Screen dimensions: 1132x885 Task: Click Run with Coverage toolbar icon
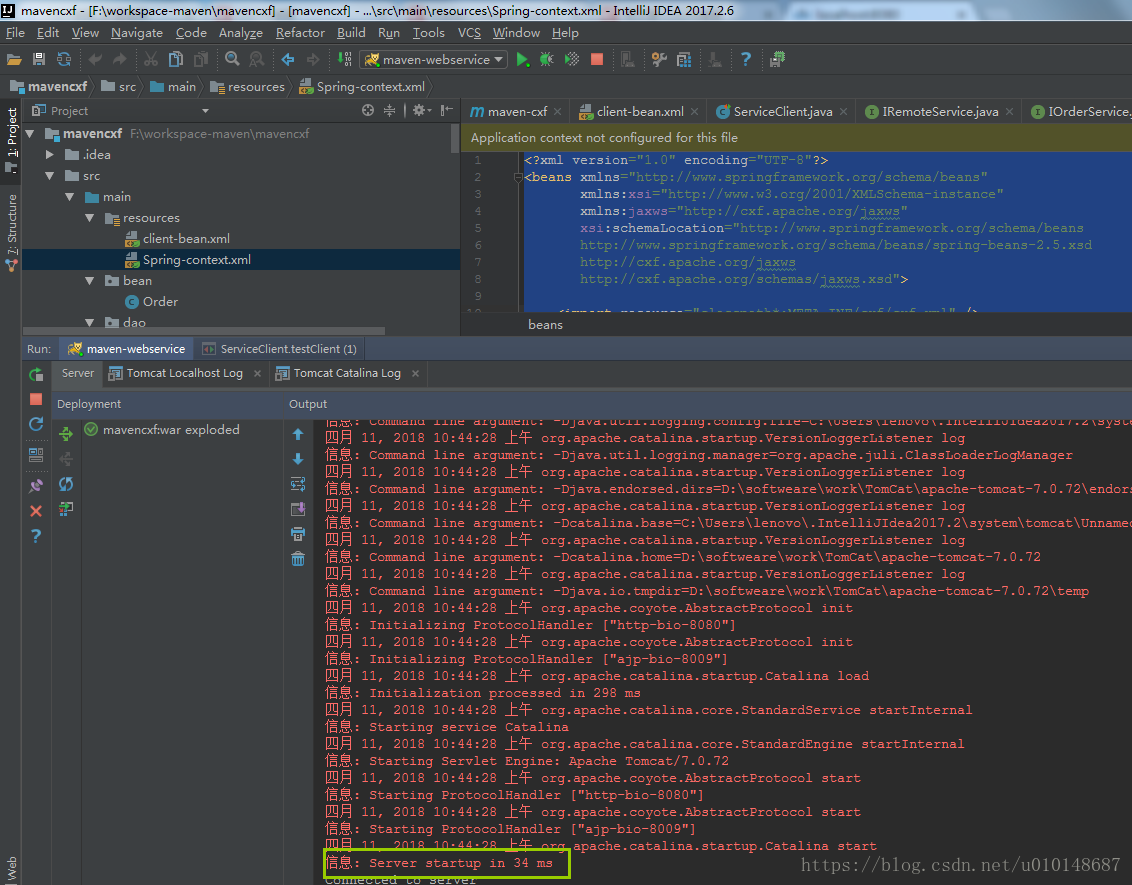point(572,60)
